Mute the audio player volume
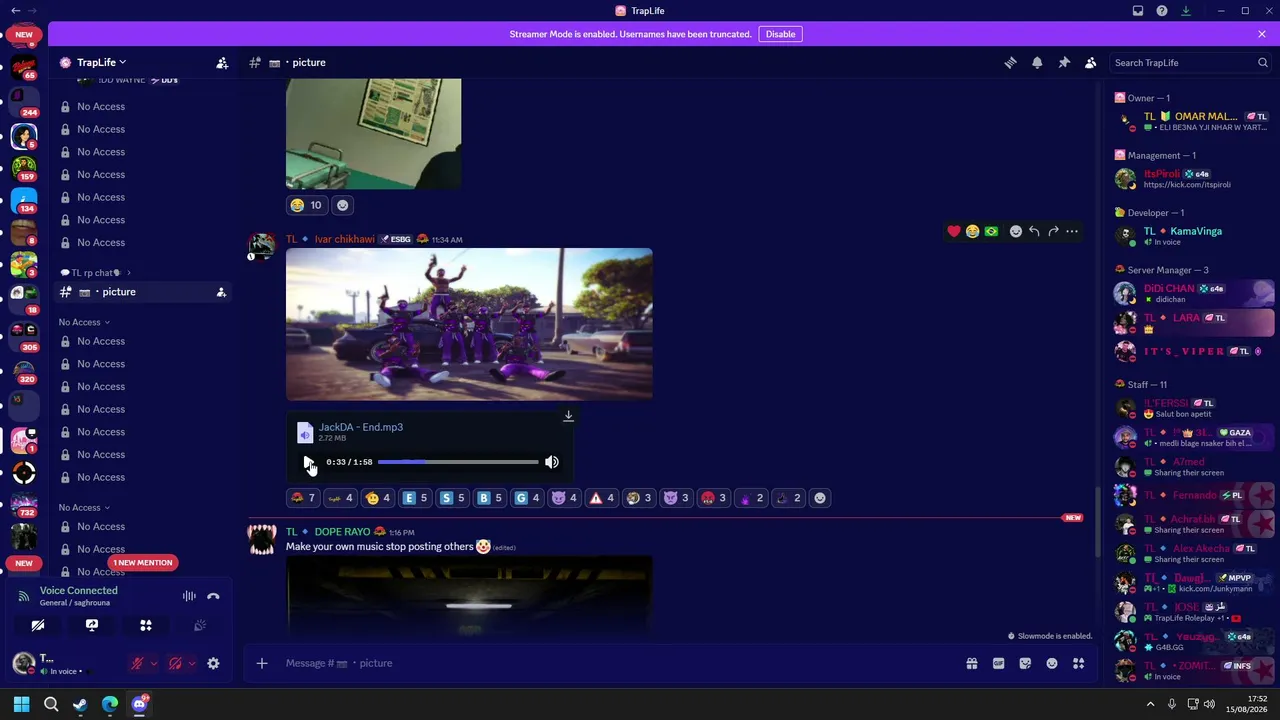This screenshot has width=1280, height=720. 552,462
